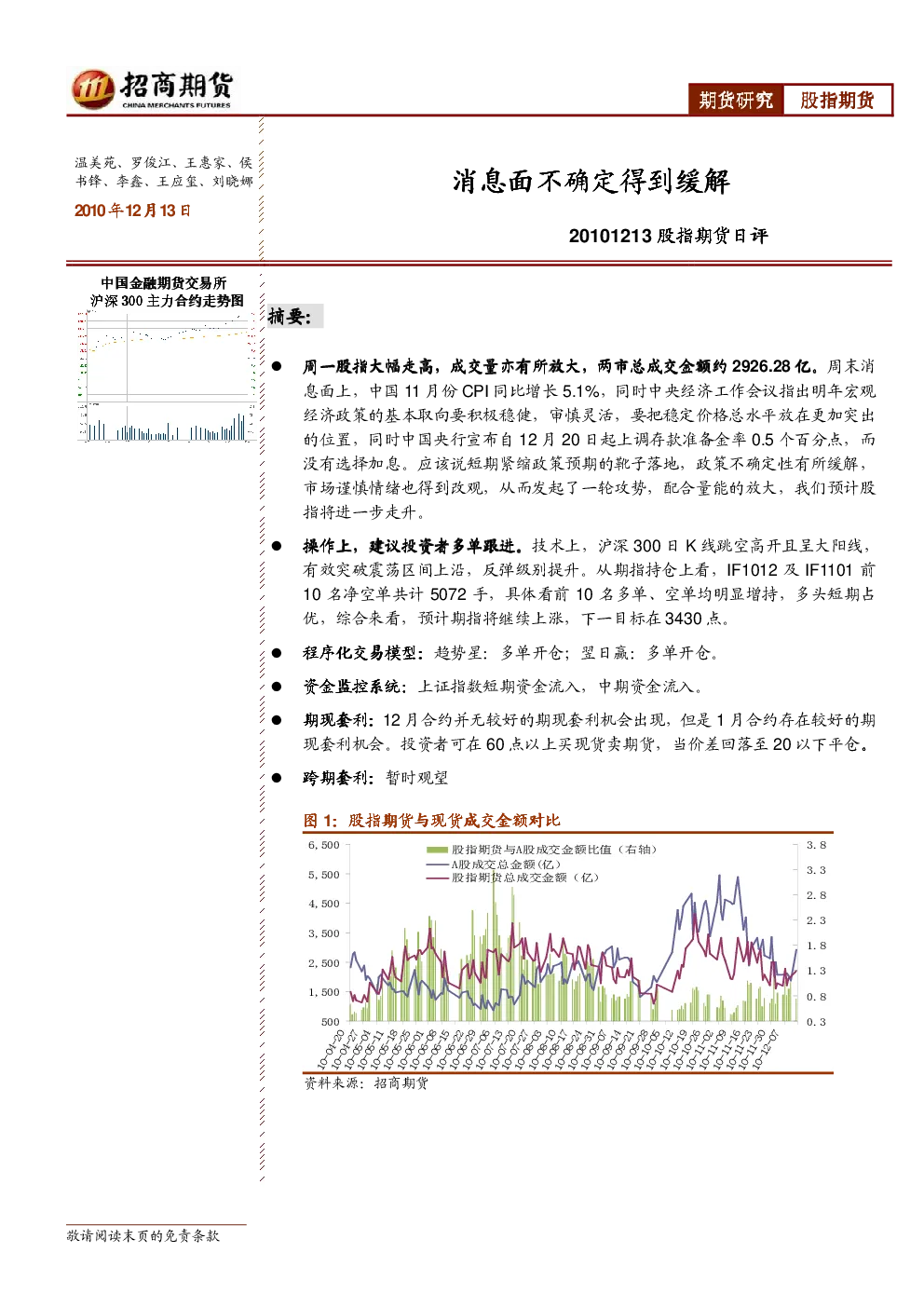Click the left axis value 6,500
The width and height of the screenshot is (924, 1307).
tap(324, 845)
